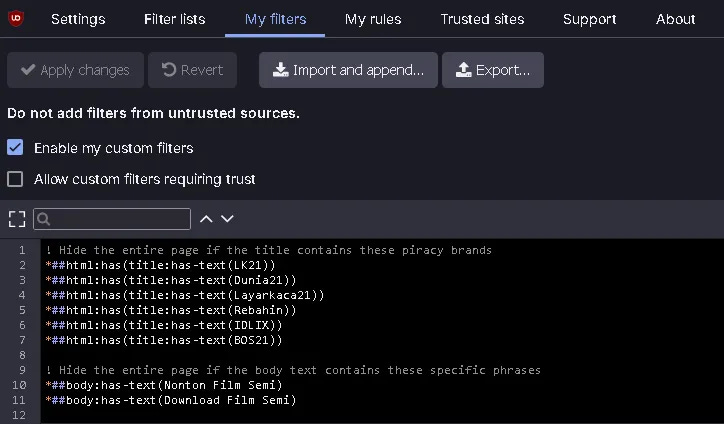Click the body text phrases comment line
This screenshot has width=724, height=424.
pyautogui.click(x=293, y=370)
